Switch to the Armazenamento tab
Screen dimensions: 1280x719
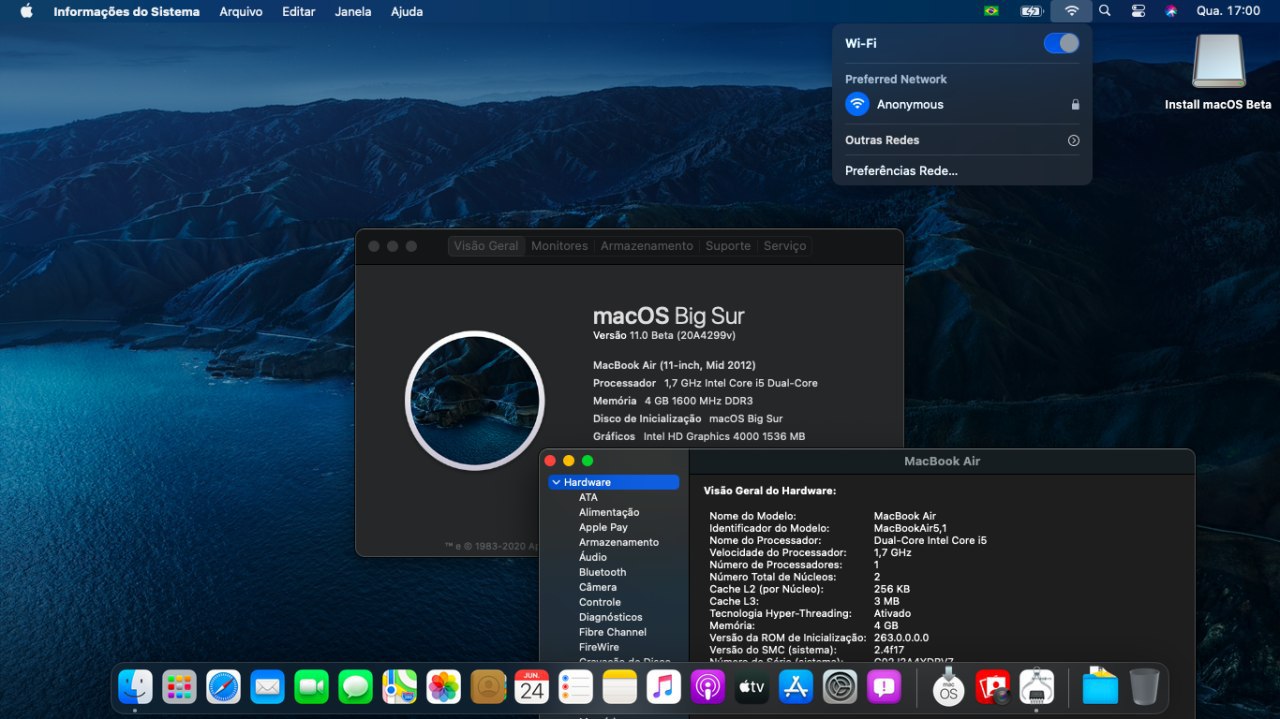click(x=646, y=246)
